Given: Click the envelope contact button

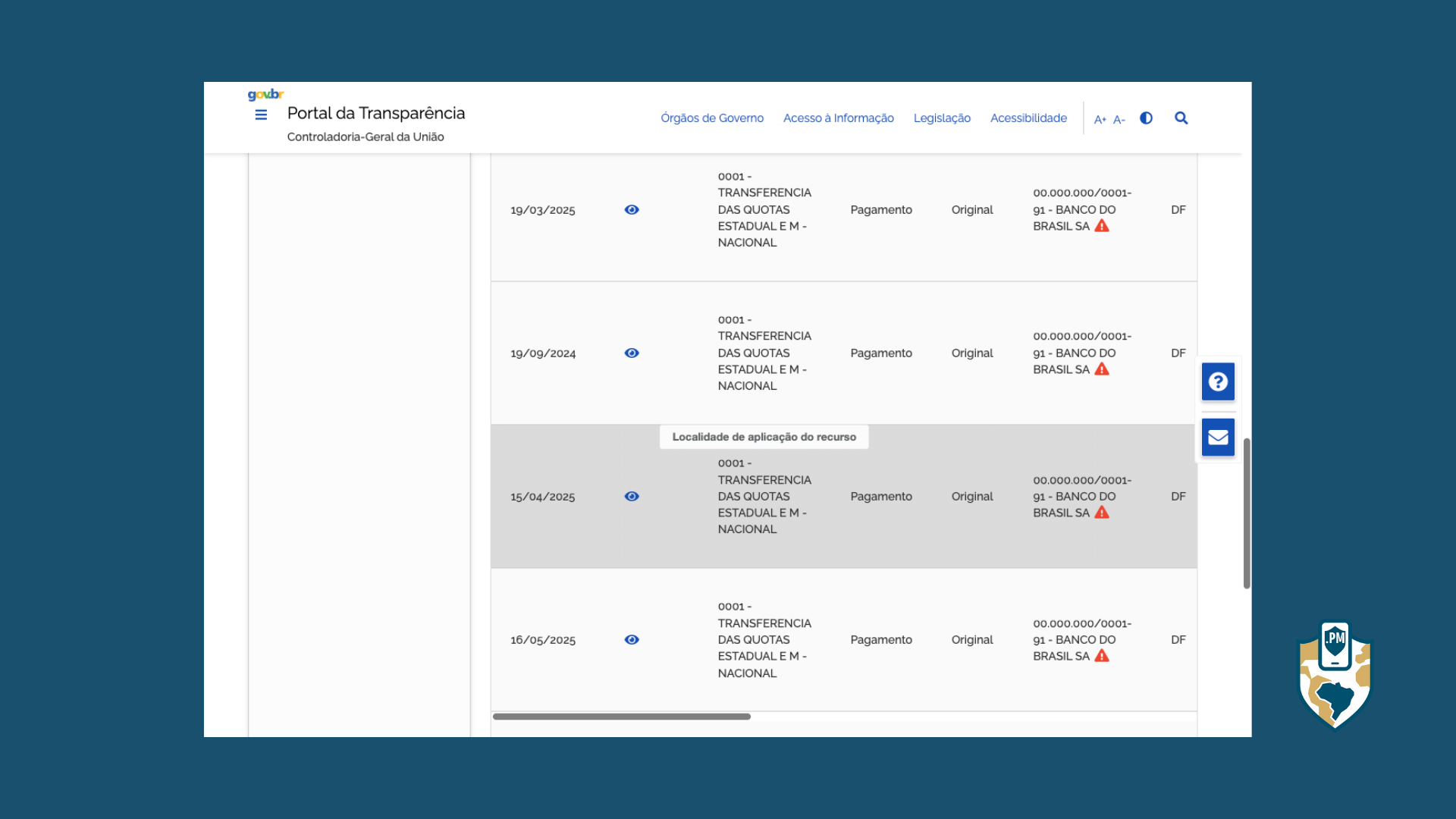Looking at the screenshot, I should 1218,438.
